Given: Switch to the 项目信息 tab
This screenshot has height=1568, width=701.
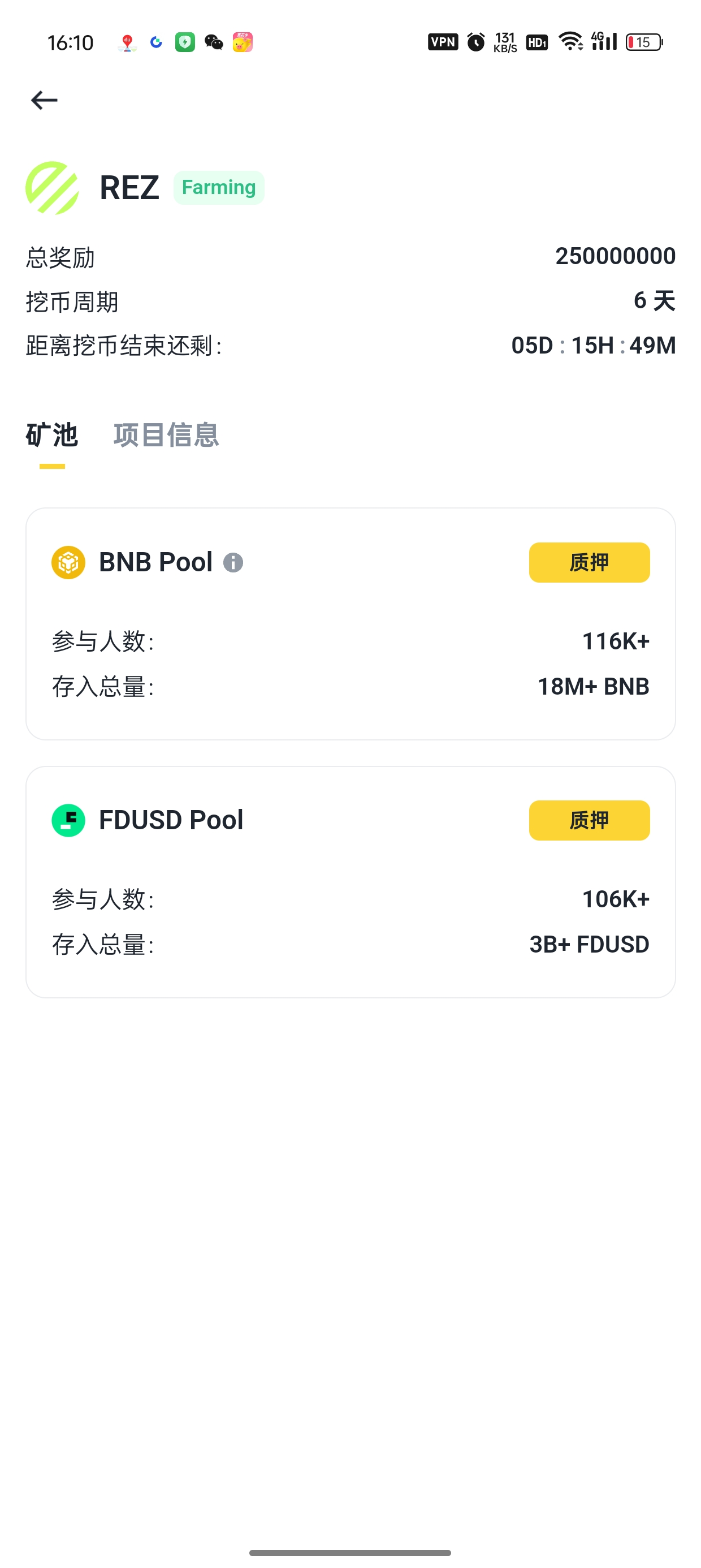Looking at the screenshot, I should (166, 434).
